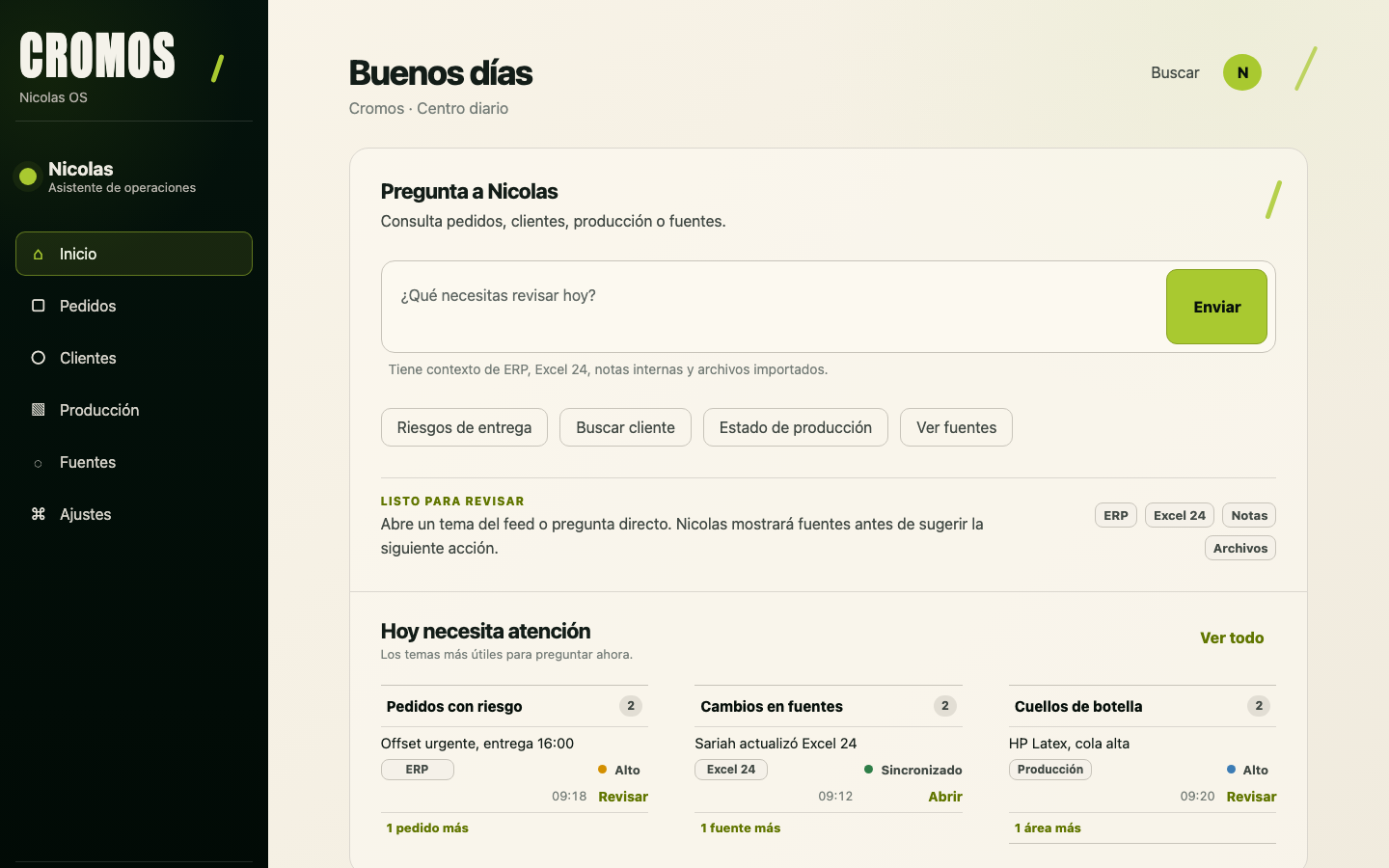Click the Clientes circle icon
1389x868 pixels.
(x=39, y=358)
